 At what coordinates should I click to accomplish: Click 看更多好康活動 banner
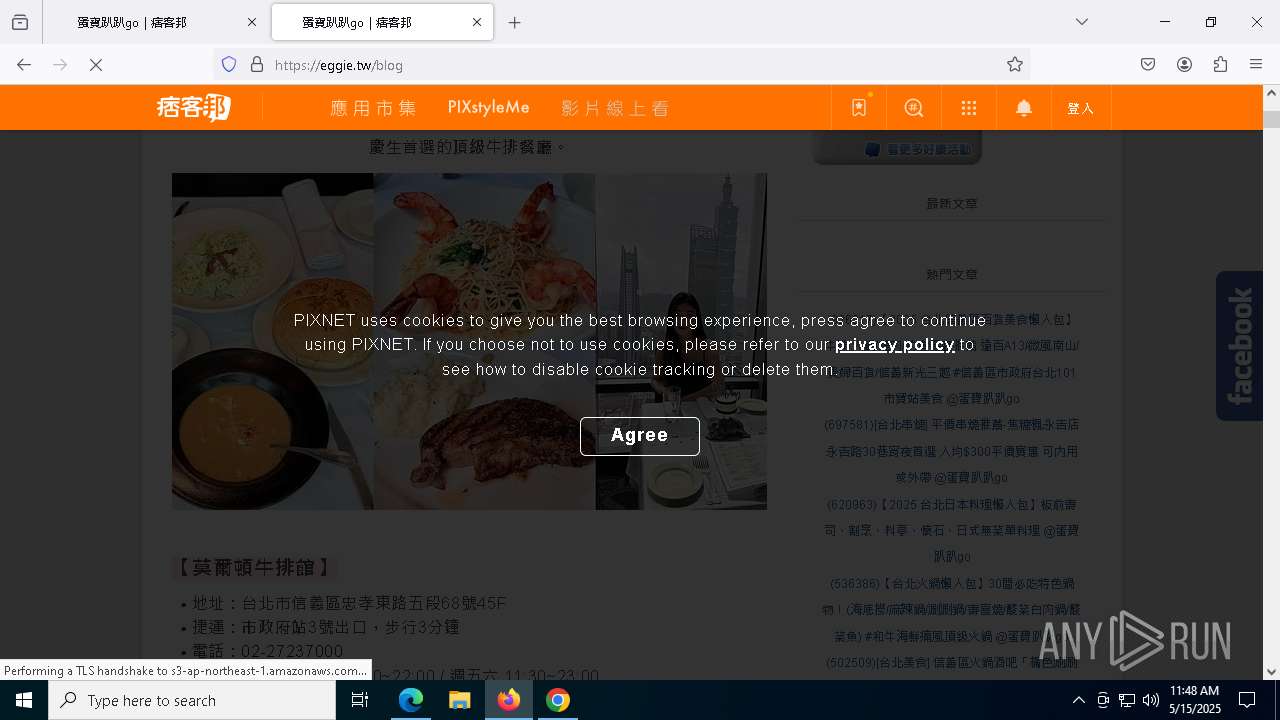click(x=898, y=149)
